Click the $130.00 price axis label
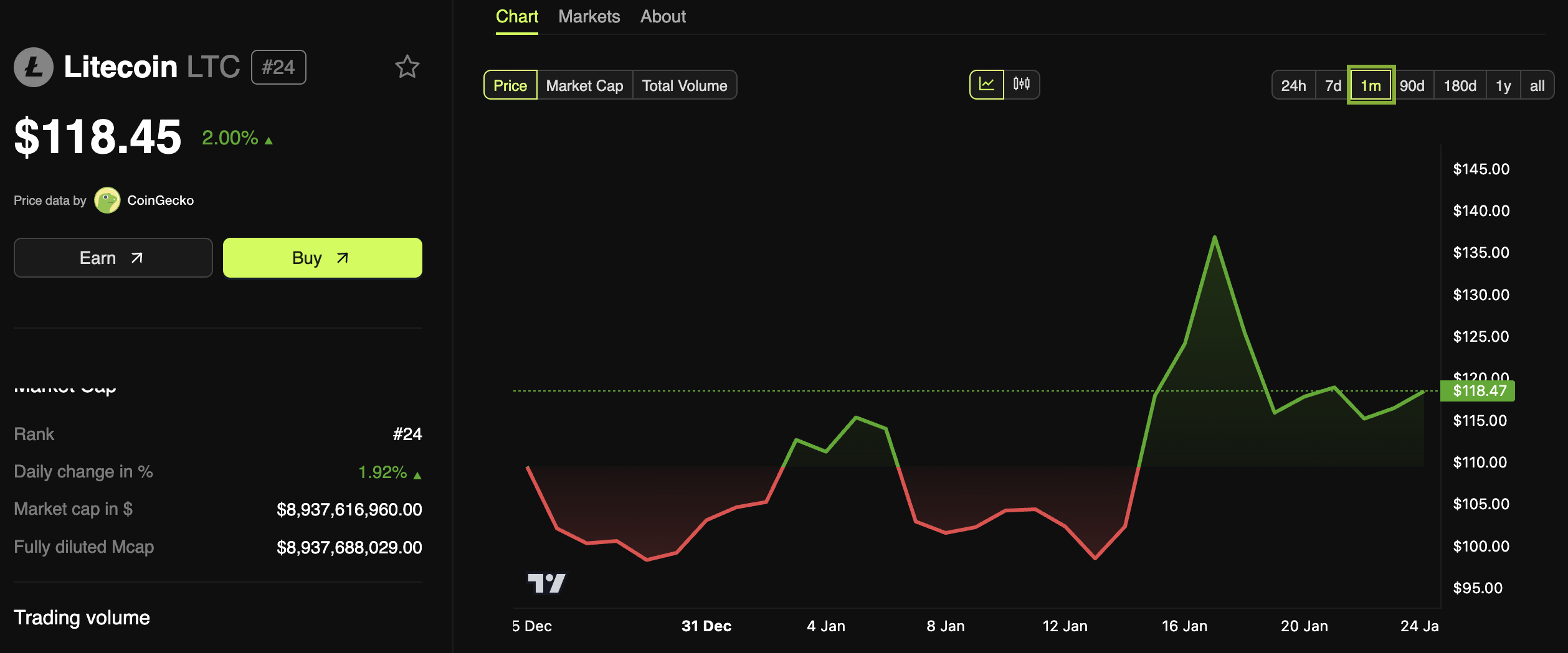Screen dimensions: 1568x653 (1481, 295)
